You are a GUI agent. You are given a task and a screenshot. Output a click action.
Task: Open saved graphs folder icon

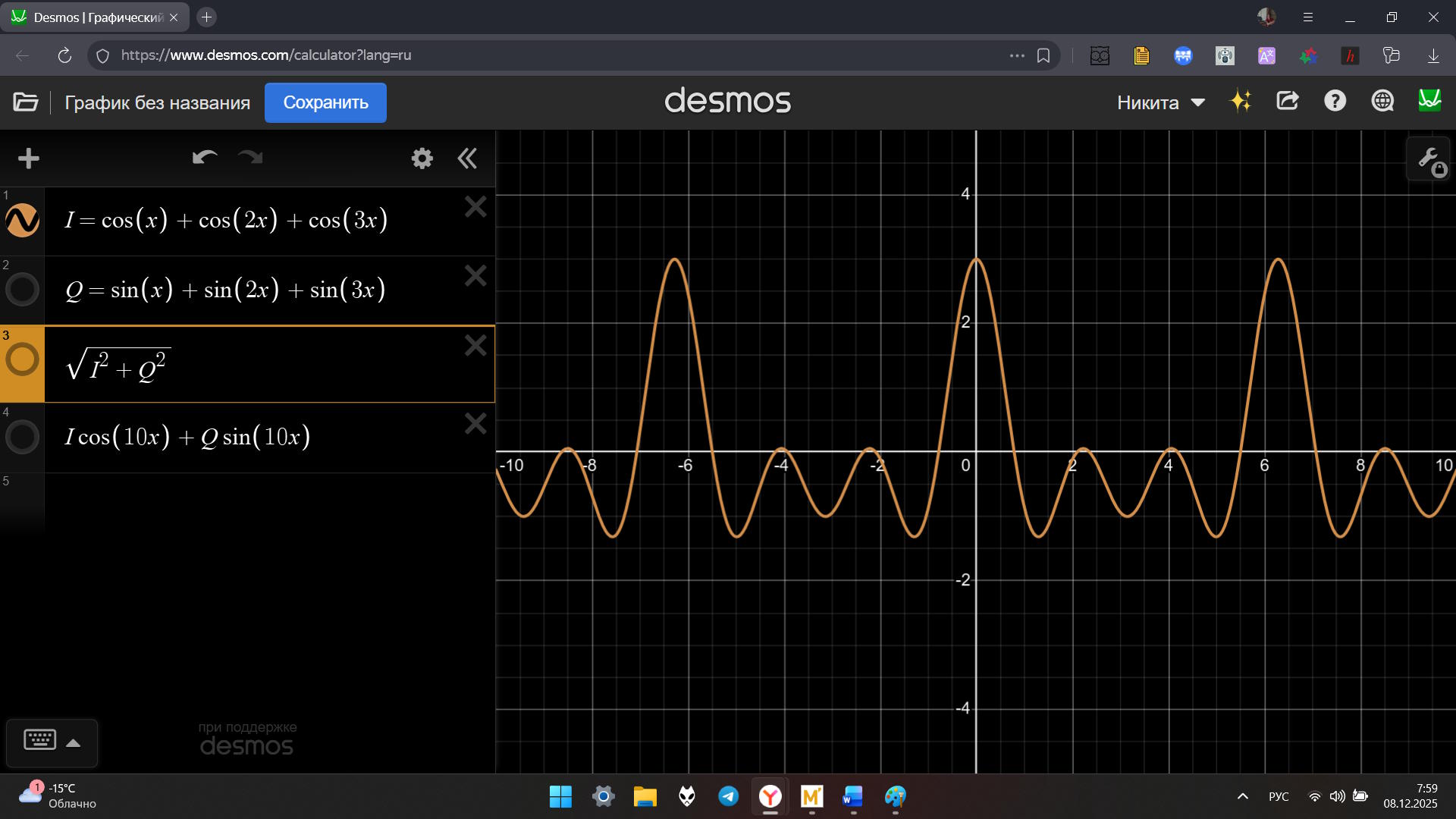point(25,102)
